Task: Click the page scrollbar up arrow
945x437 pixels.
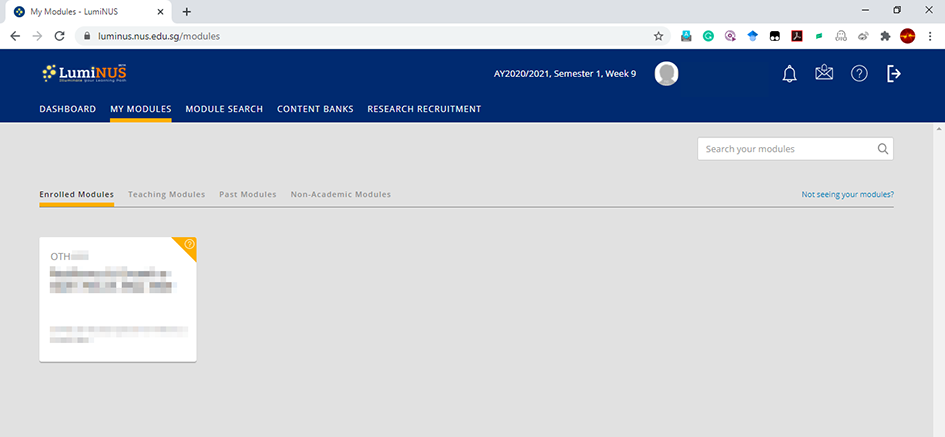Action: pyautogui.click(x=940, y=129)
